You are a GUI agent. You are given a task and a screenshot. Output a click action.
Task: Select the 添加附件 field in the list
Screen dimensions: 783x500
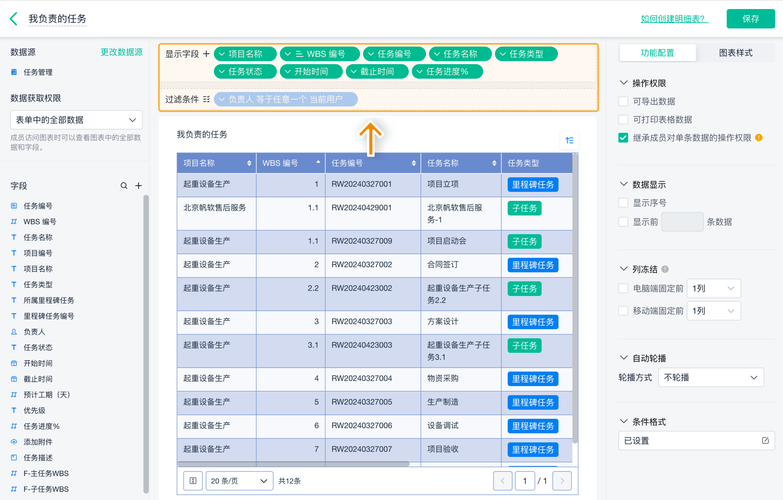pos(37,442)
